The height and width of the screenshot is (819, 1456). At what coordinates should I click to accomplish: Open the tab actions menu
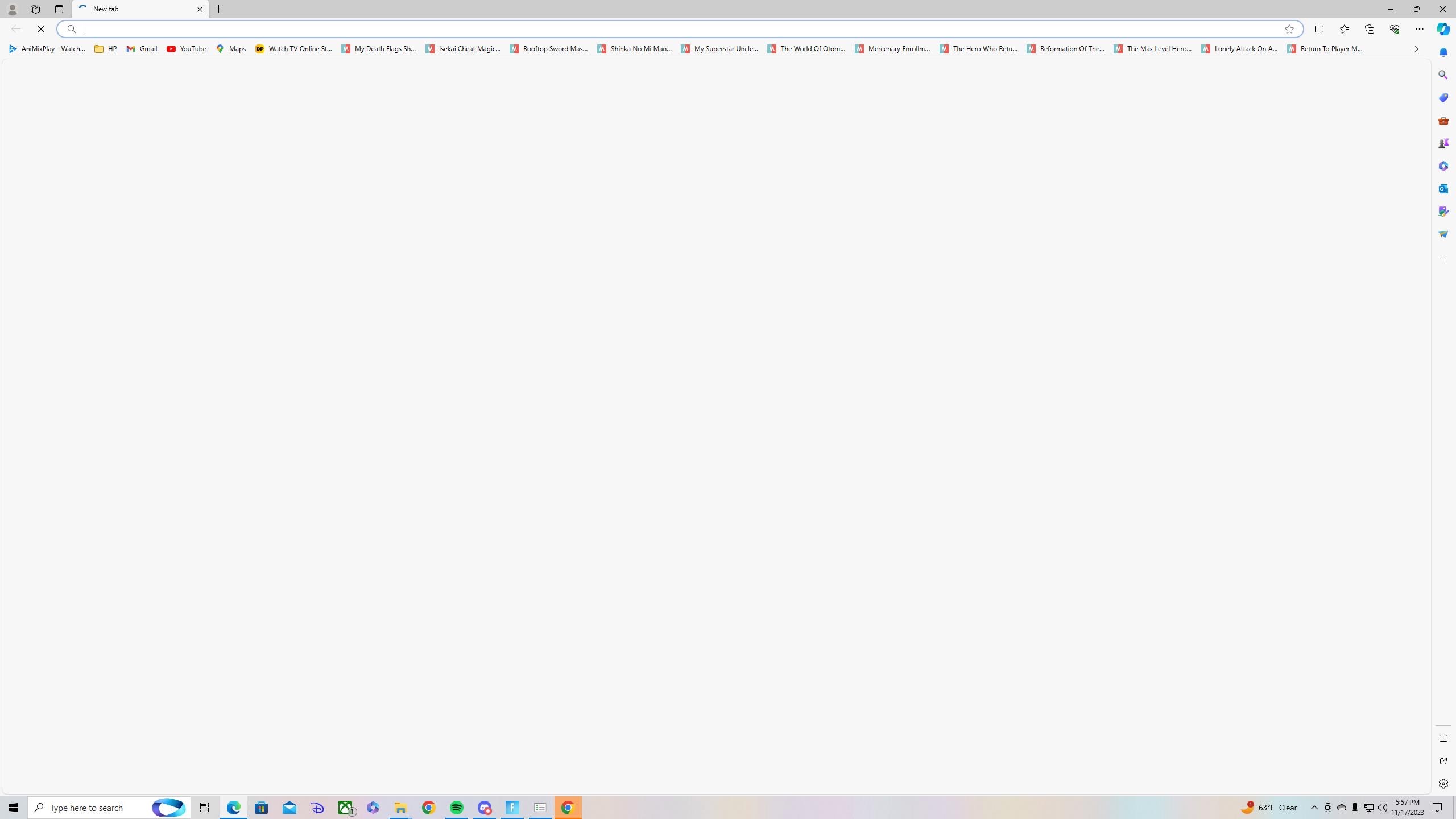[59, 9]
